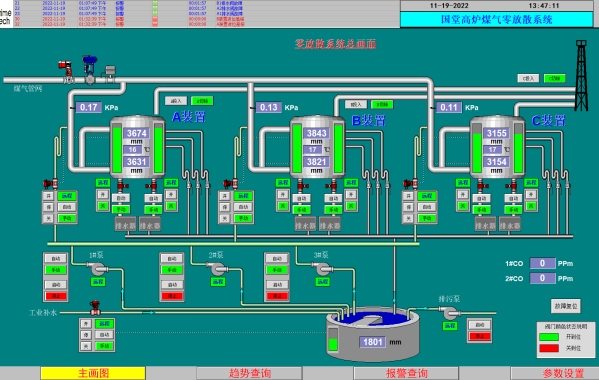Toggle 远程 on C装置 water valve panel
The image size is (599, 380).
(427, 196)
